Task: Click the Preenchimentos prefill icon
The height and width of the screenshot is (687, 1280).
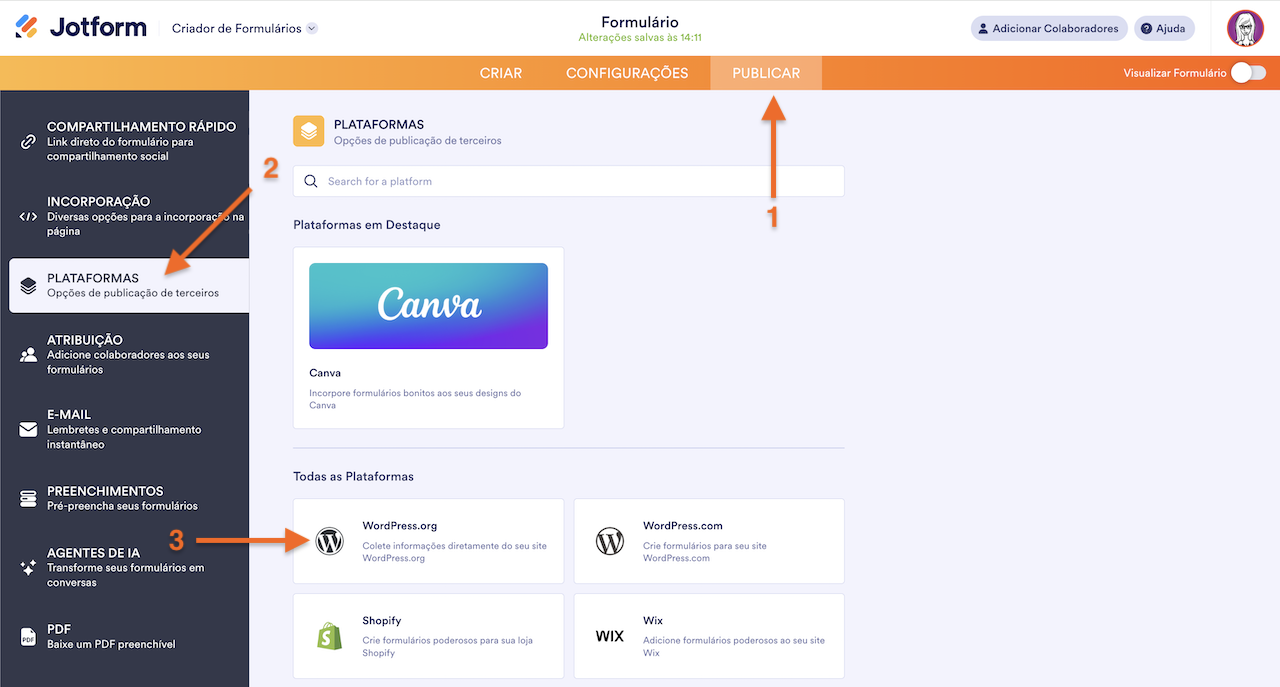Action: tap(28, 499)
